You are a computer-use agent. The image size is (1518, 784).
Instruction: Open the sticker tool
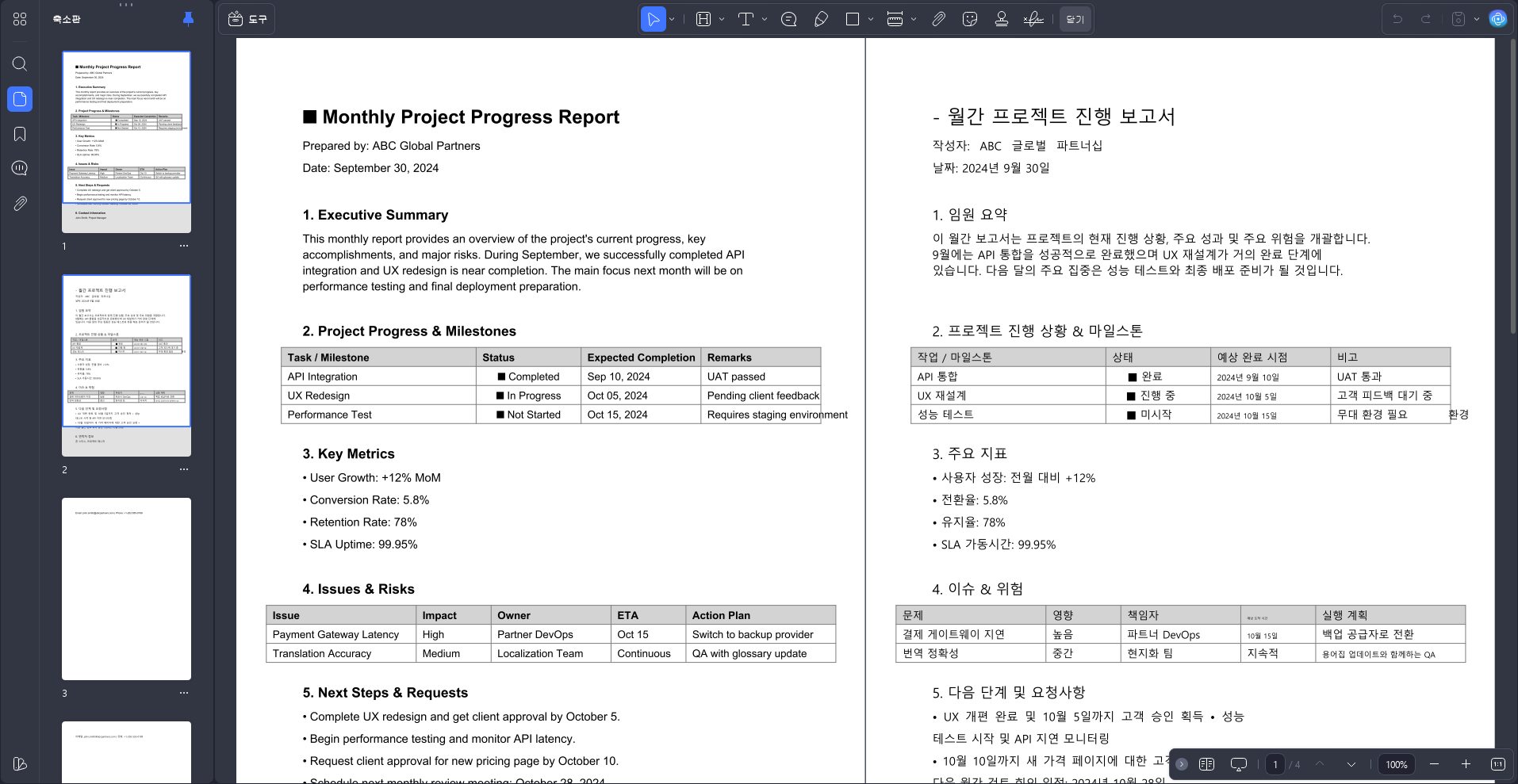(x=969, y=19)
